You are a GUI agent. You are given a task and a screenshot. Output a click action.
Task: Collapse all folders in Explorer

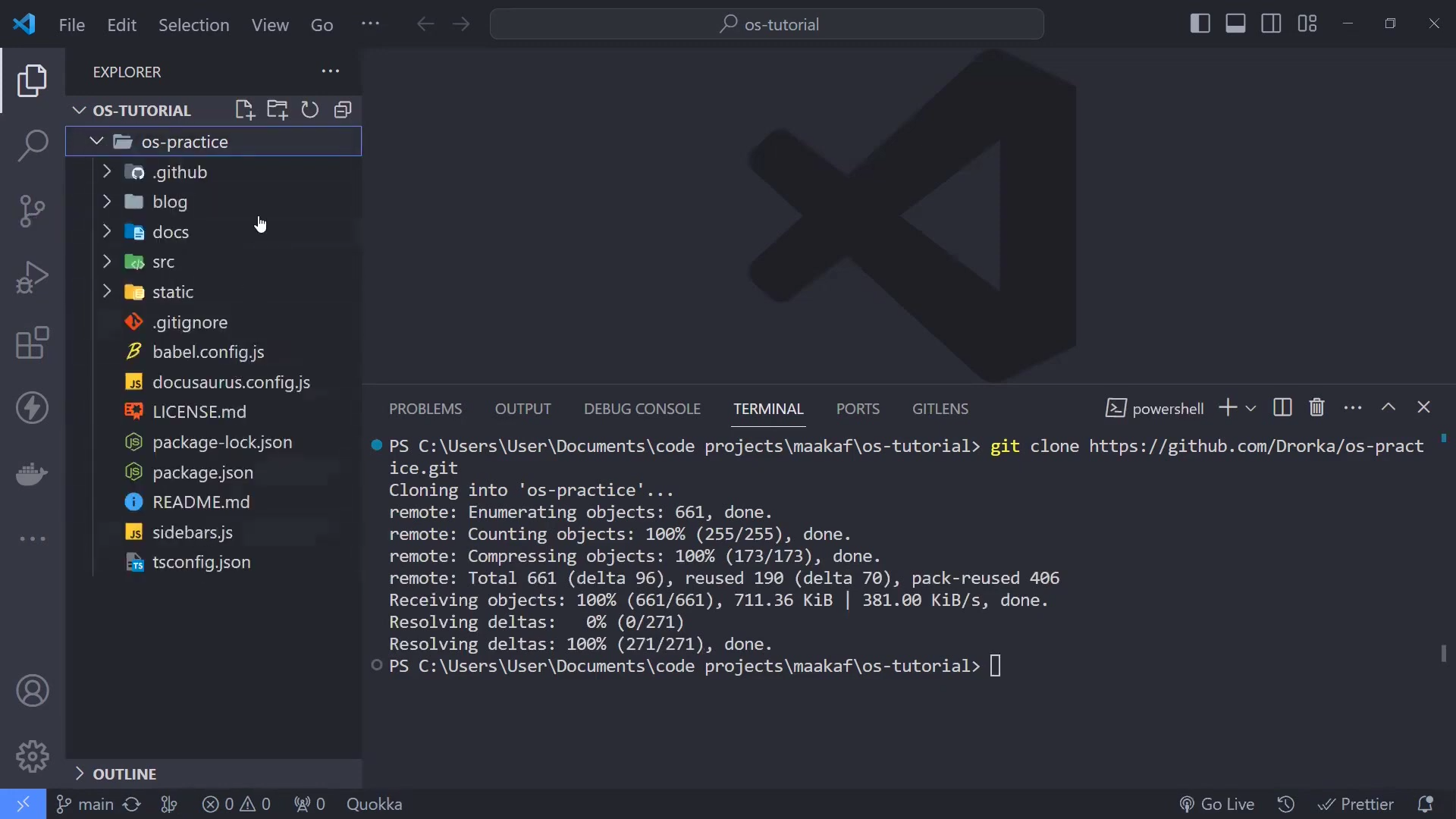[343, 110]
